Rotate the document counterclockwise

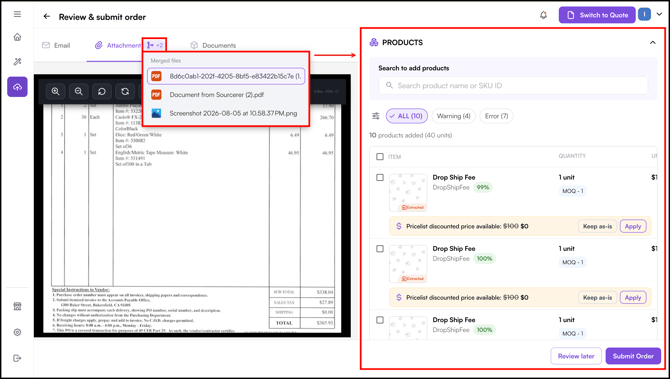pyautogui.click(x=102, y=91)
